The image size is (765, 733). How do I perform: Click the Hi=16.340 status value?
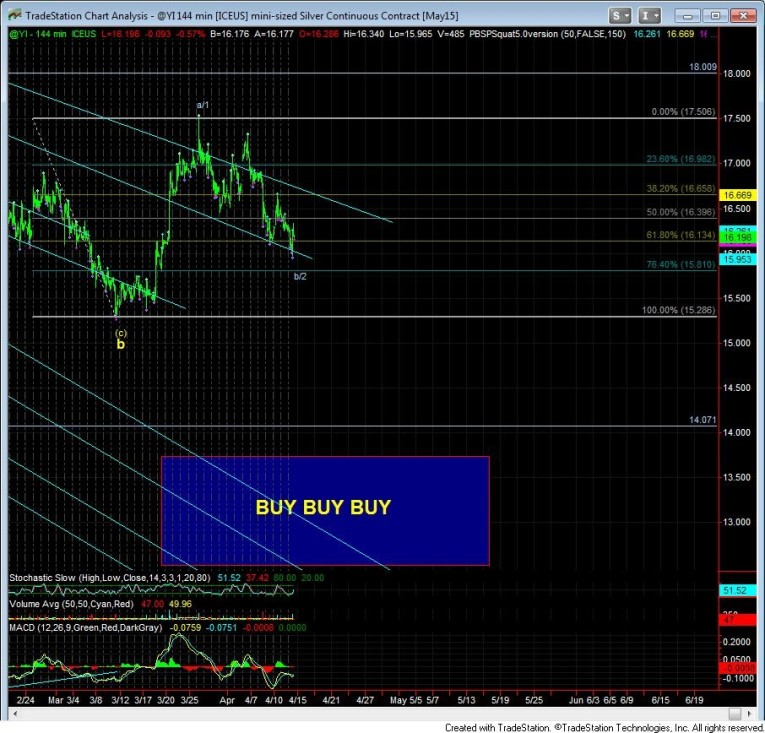(x=363, y=34)
